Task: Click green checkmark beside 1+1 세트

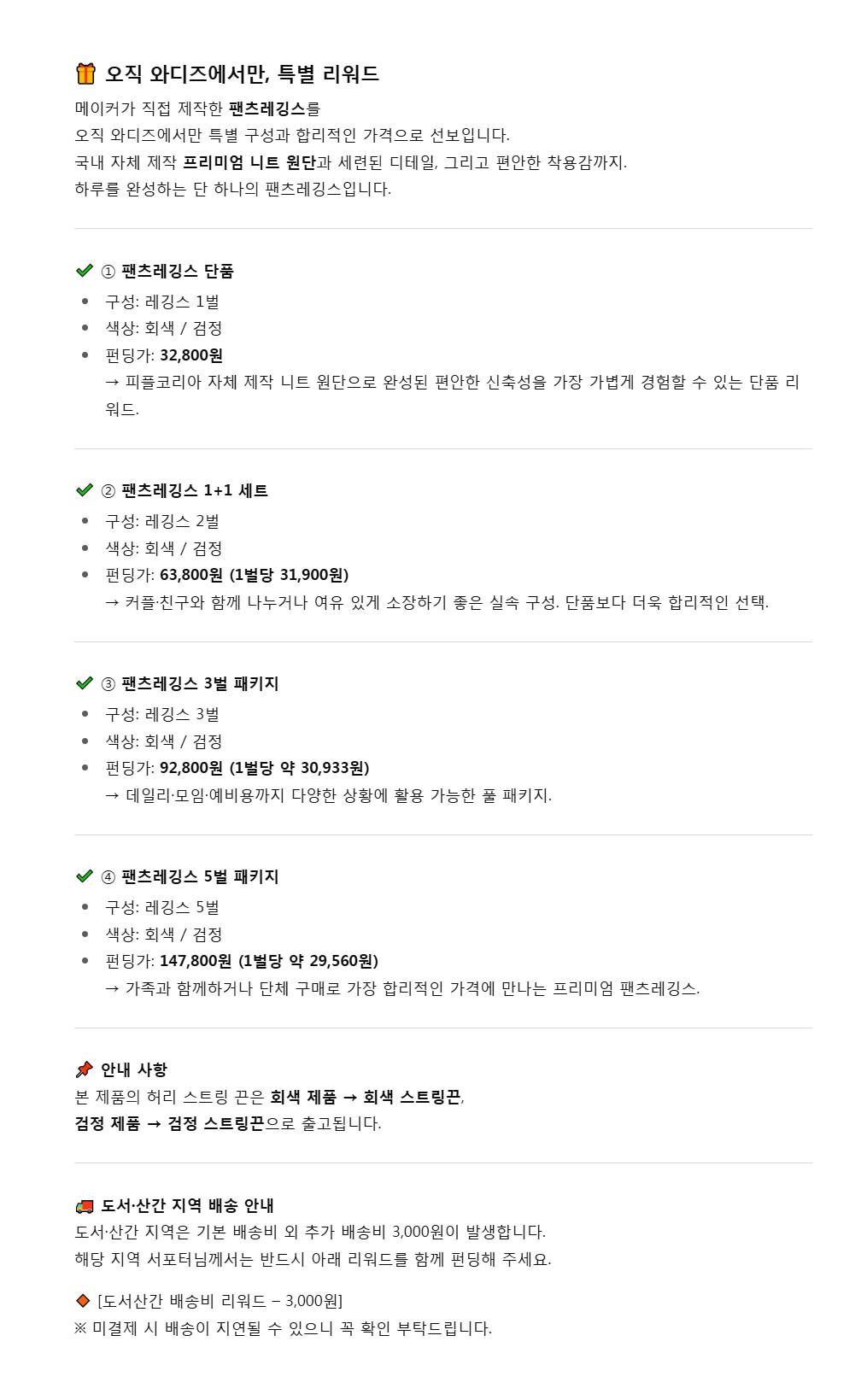Action: [x=85, y=490]
